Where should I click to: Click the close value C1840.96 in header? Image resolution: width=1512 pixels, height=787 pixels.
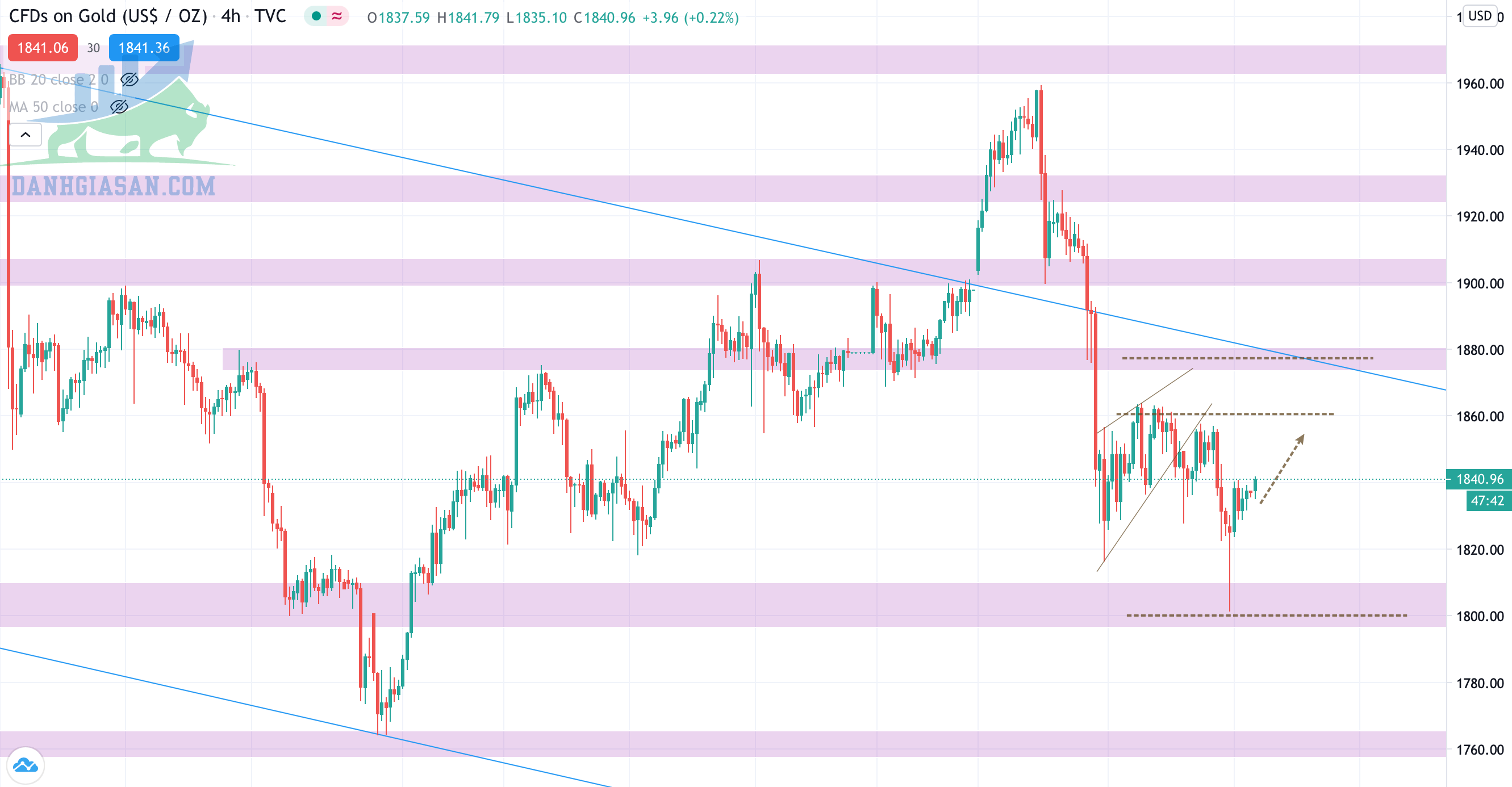point(604,18)
